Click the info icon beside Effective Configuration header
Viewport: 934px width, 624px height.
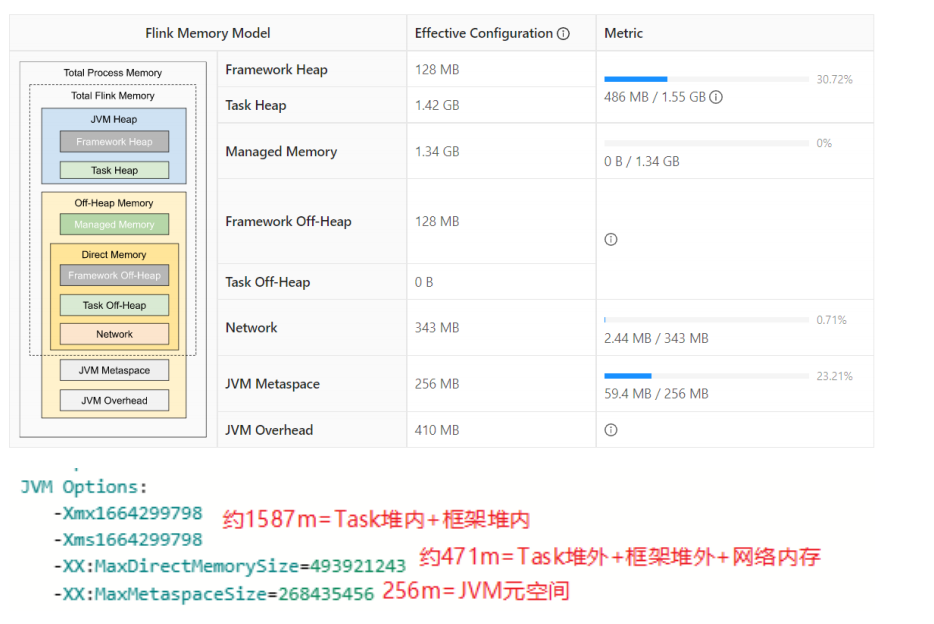pos(563,34)
